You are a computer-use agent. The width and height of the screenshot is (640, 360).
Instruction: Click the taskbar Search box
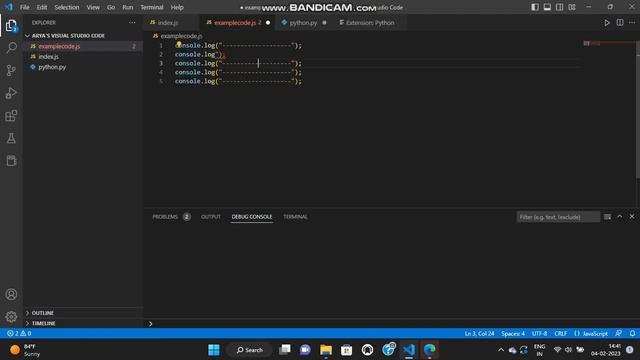tap(249, 350)
